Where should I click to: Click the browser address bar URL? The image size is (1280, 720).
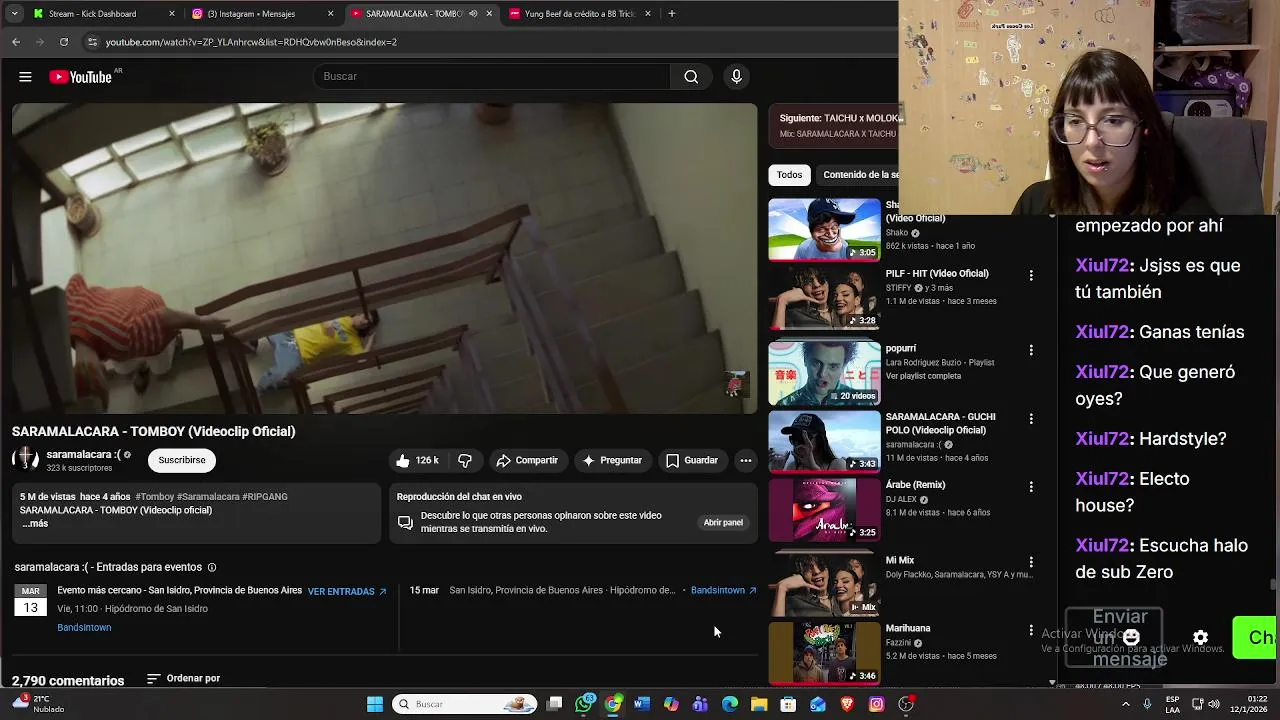tap(251, 42)
